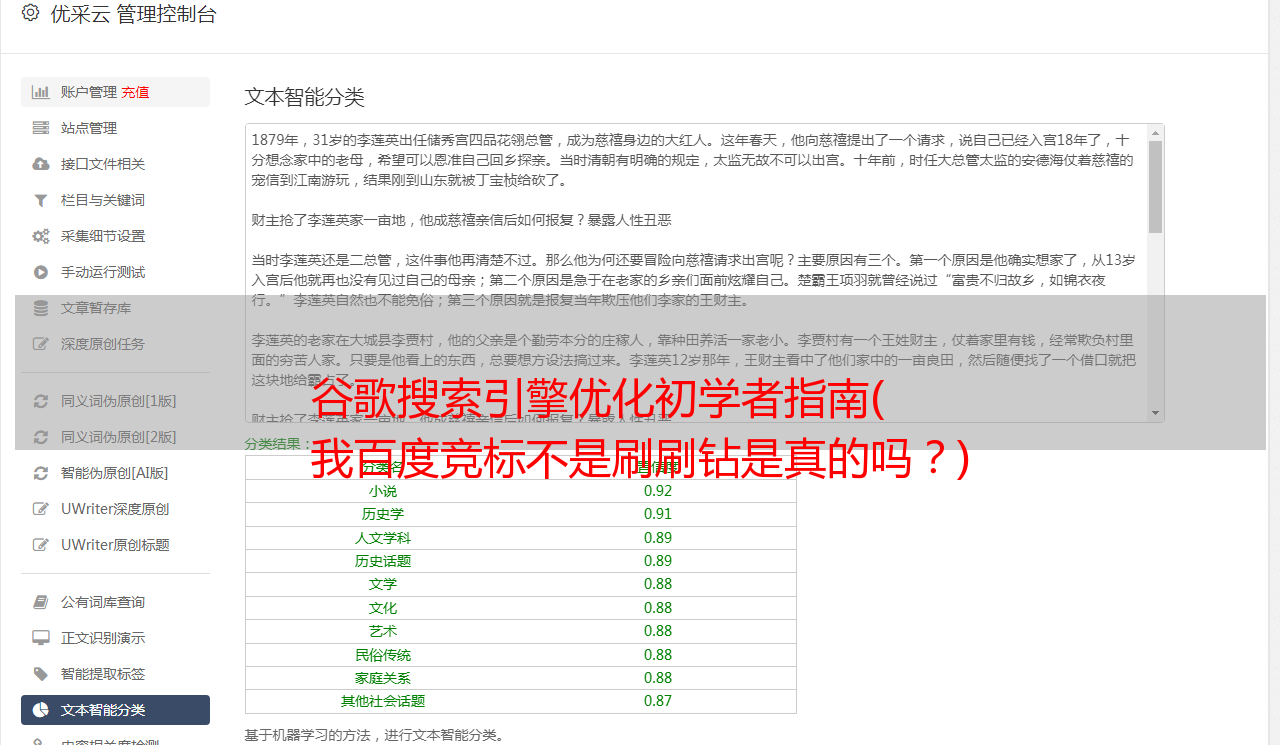The image size is (1280, 745).
Task: Click the 文化 category cell
Action: (x=383, y=608)
